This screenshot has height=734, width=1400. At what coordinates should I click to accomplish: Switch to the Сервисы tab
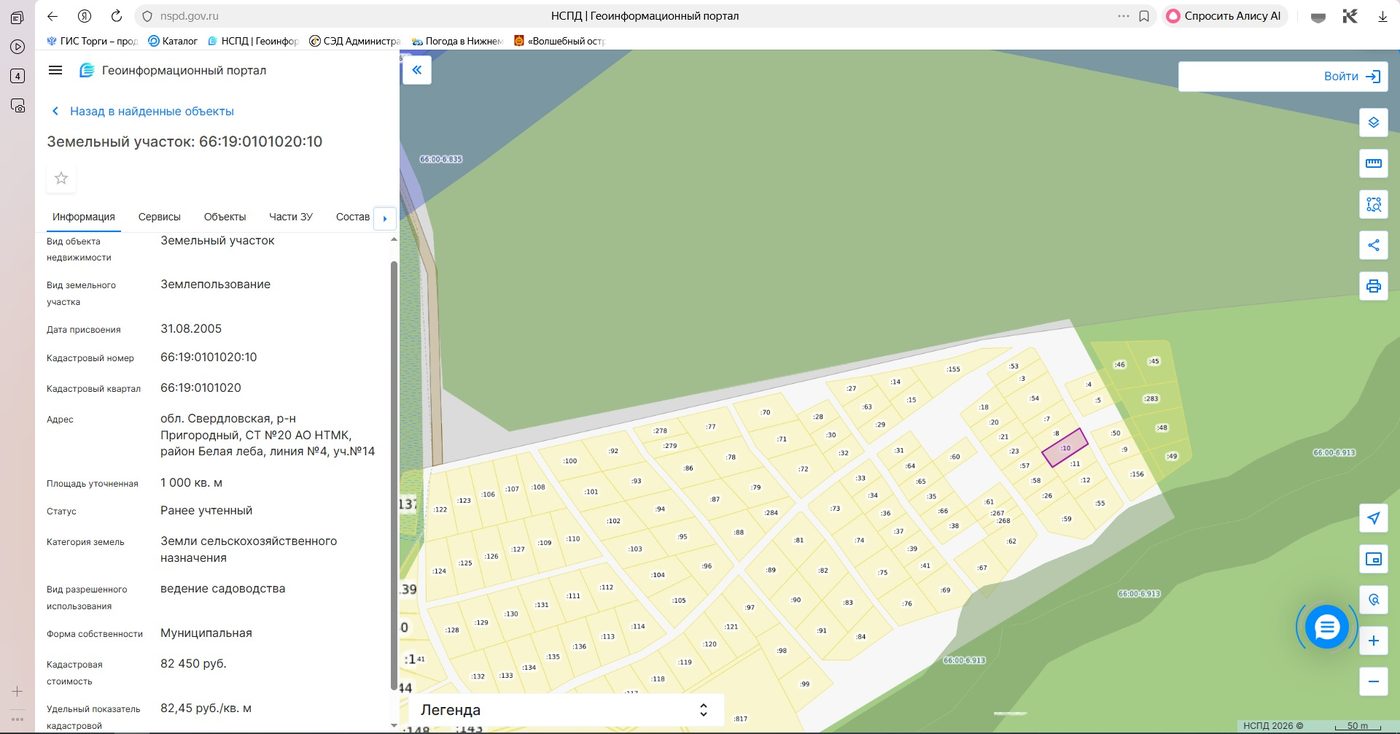pyautogui.click(x=159, y=217)
